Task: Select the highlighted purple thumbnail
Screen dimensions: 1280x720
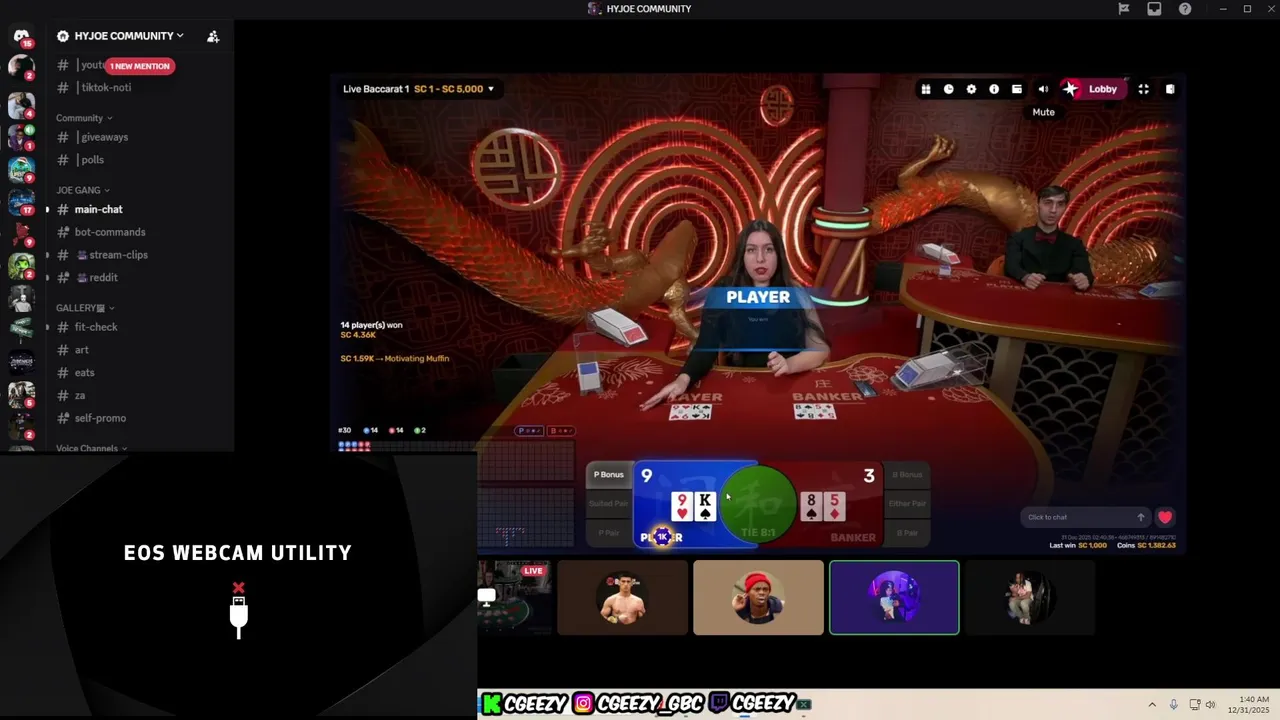Action: pos(894,598)
